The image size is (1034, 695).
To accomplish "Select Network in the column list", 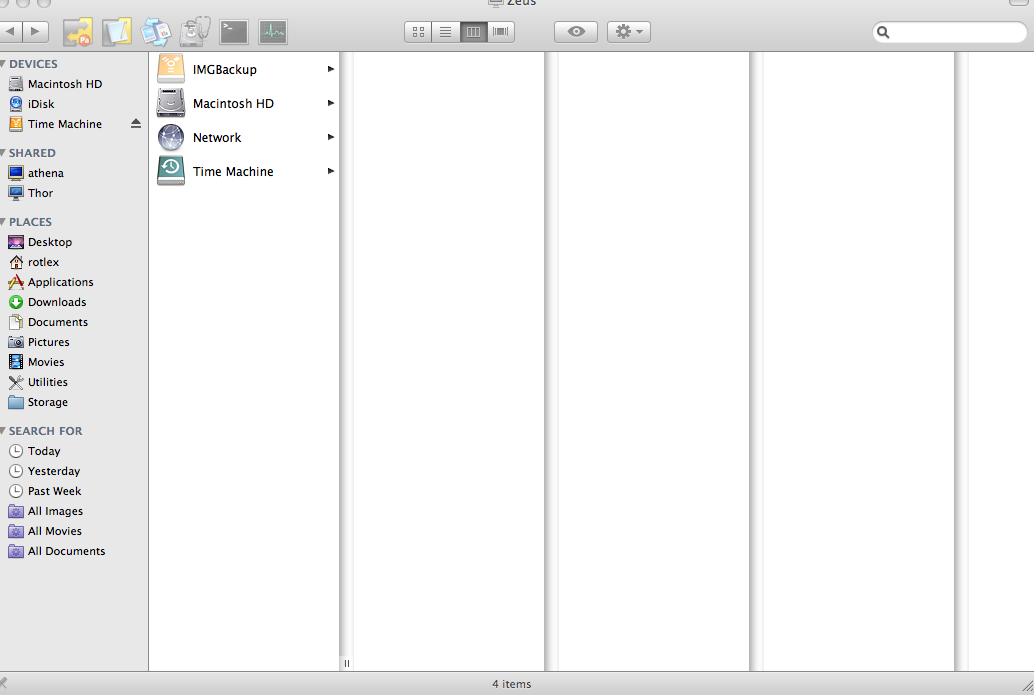I will pos(245,138).
